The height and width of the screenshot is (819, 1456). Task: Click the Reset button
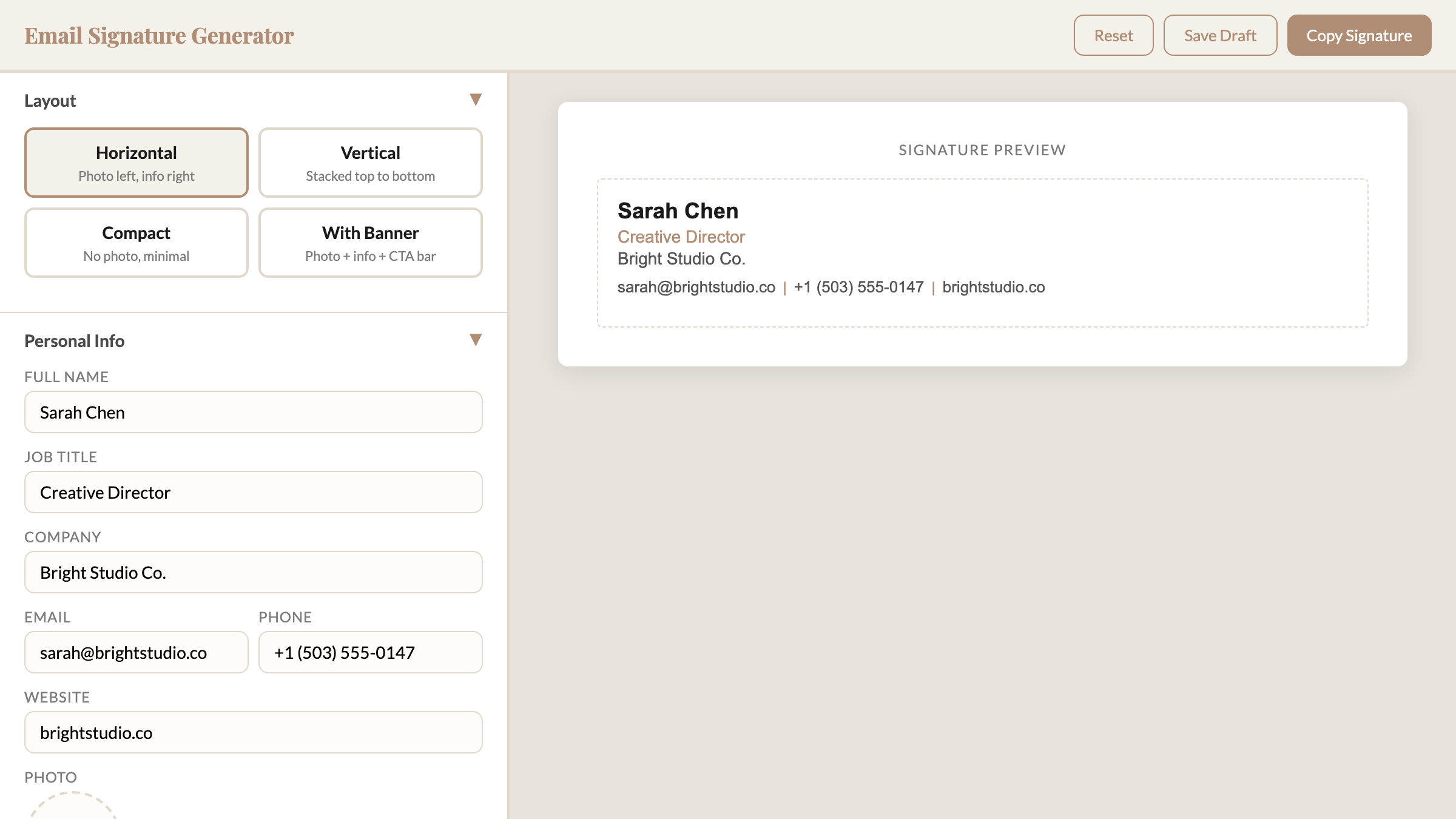1113,35
